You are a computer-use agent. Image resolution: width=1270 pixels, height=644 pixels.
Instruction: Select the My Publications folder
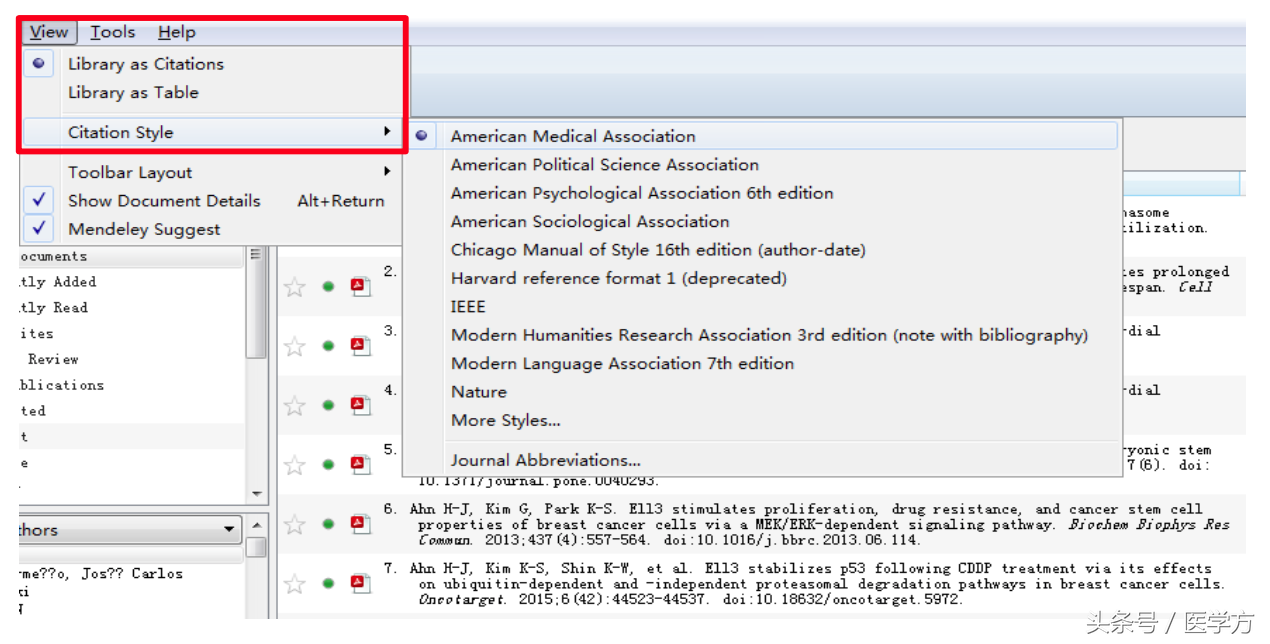coord(62,385)
